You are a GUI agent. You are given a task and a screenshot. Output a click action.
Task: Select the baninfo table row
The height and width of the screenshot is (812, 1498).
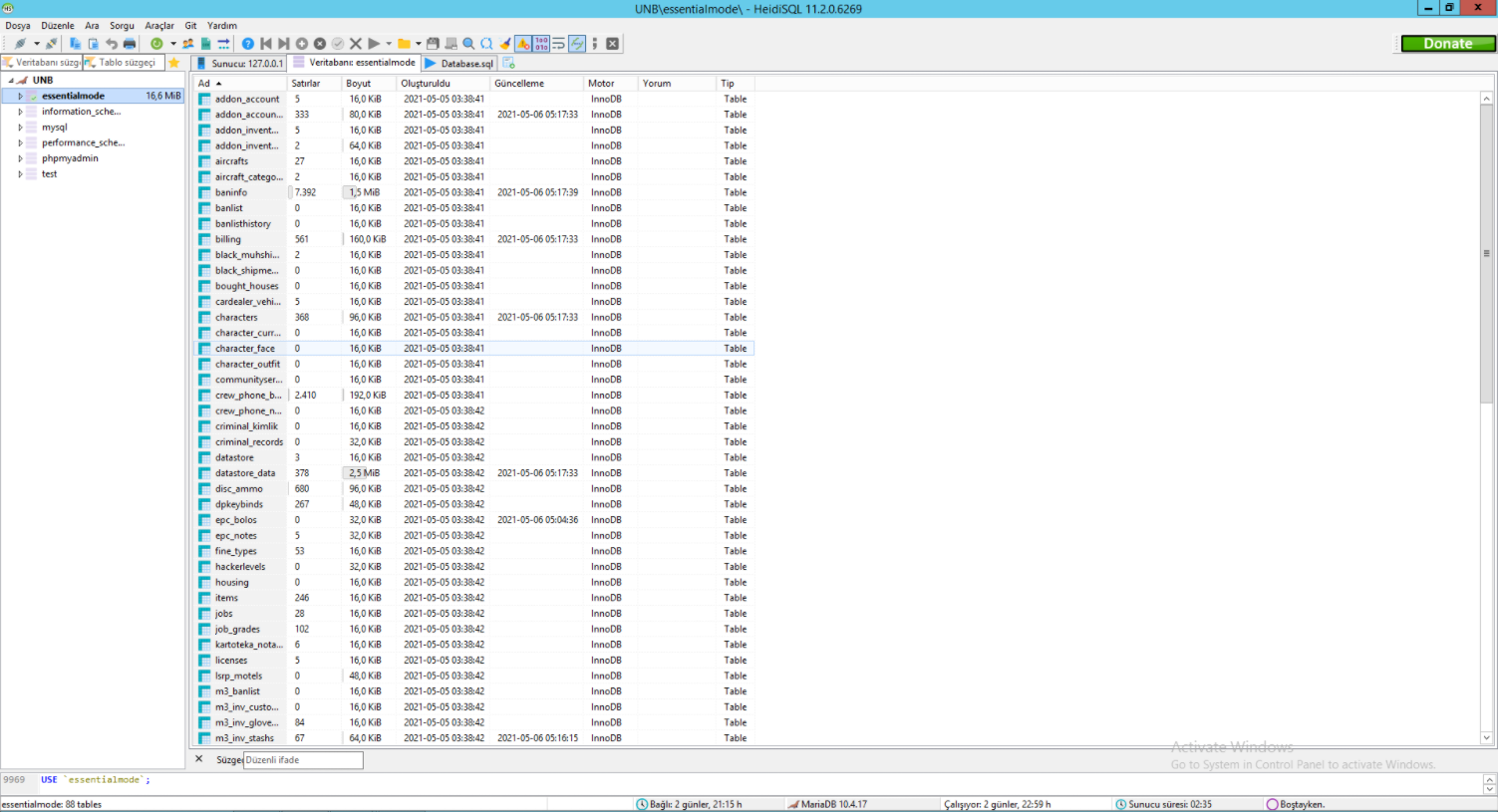coord(473,192)
